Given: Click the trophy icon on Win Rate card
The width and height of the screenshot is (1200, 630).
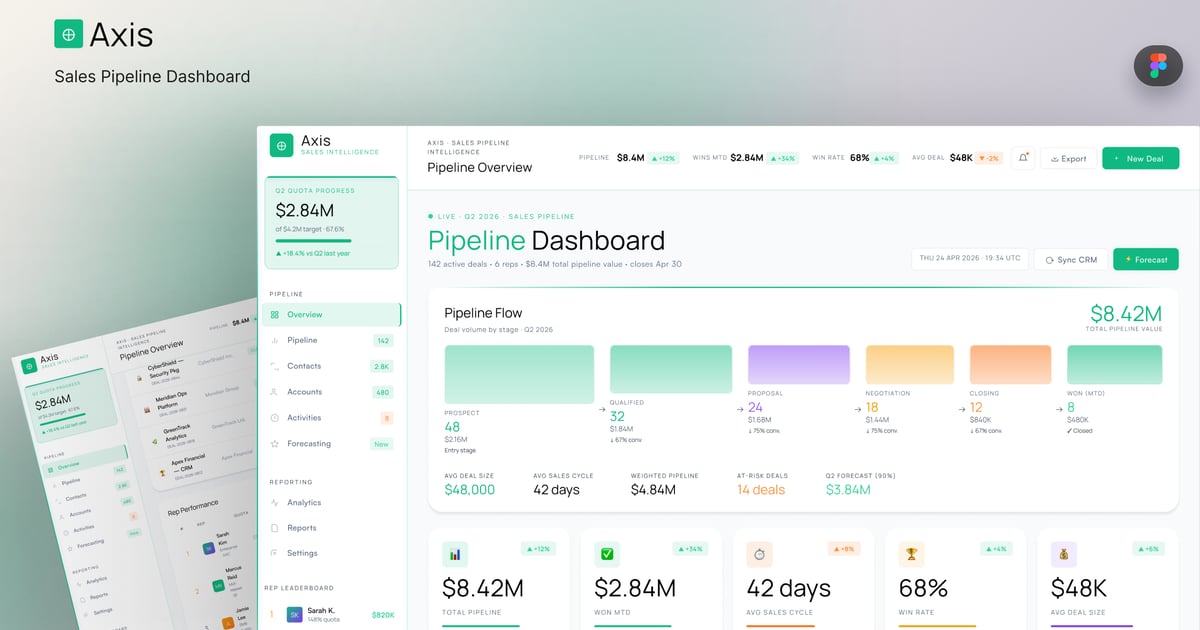Looking at the screenshot, I should (x=911, y=554).
